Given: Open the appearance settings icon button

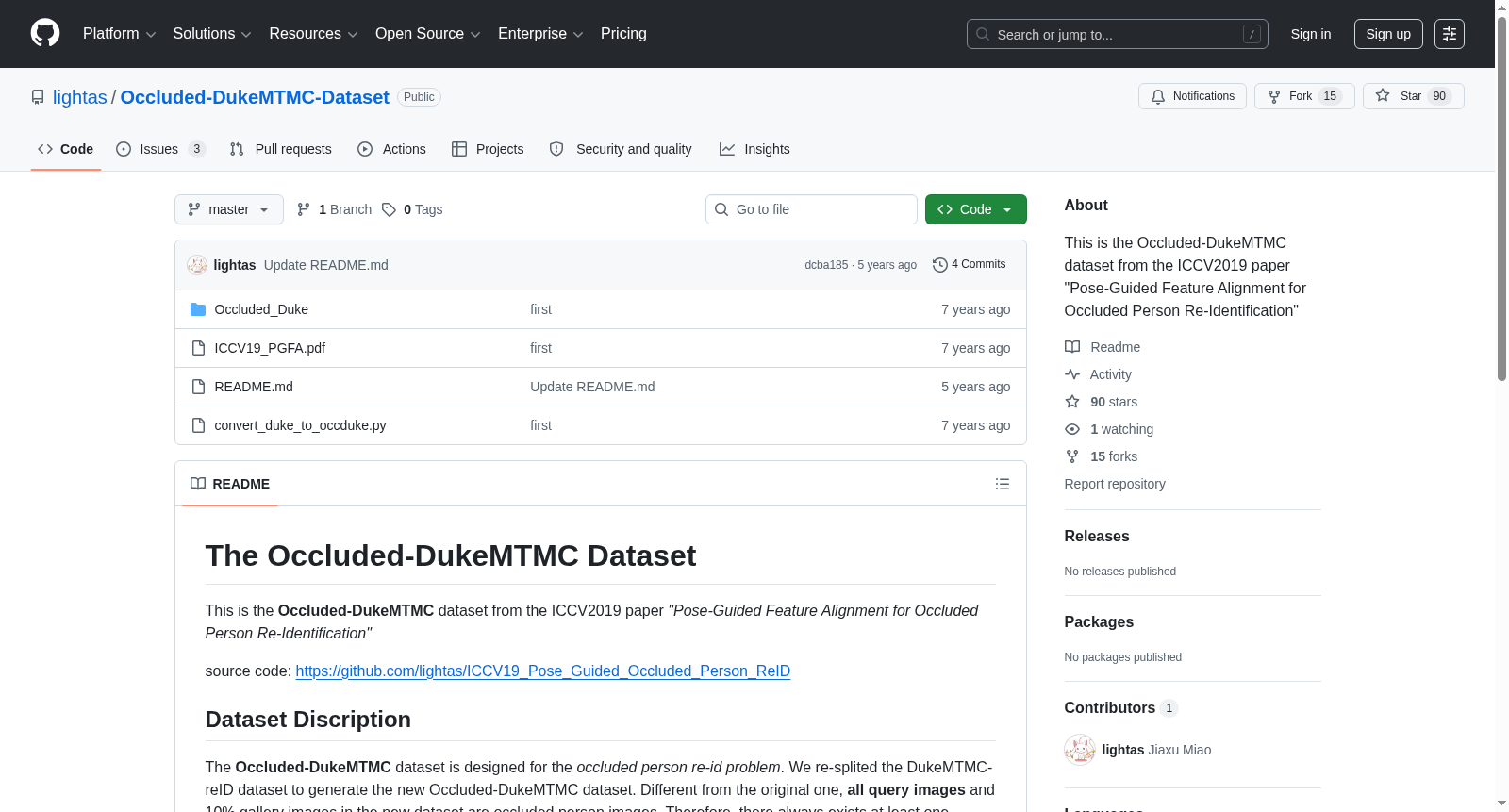Looking at the screenshot, I should click(x=1450, y=34).
